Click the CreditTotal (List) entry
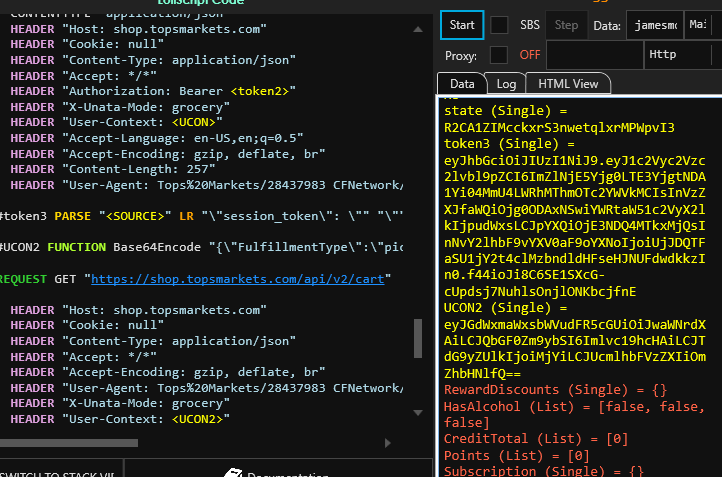Image resolution: width=722 pixels, height=477 pixels. point(536,439)
